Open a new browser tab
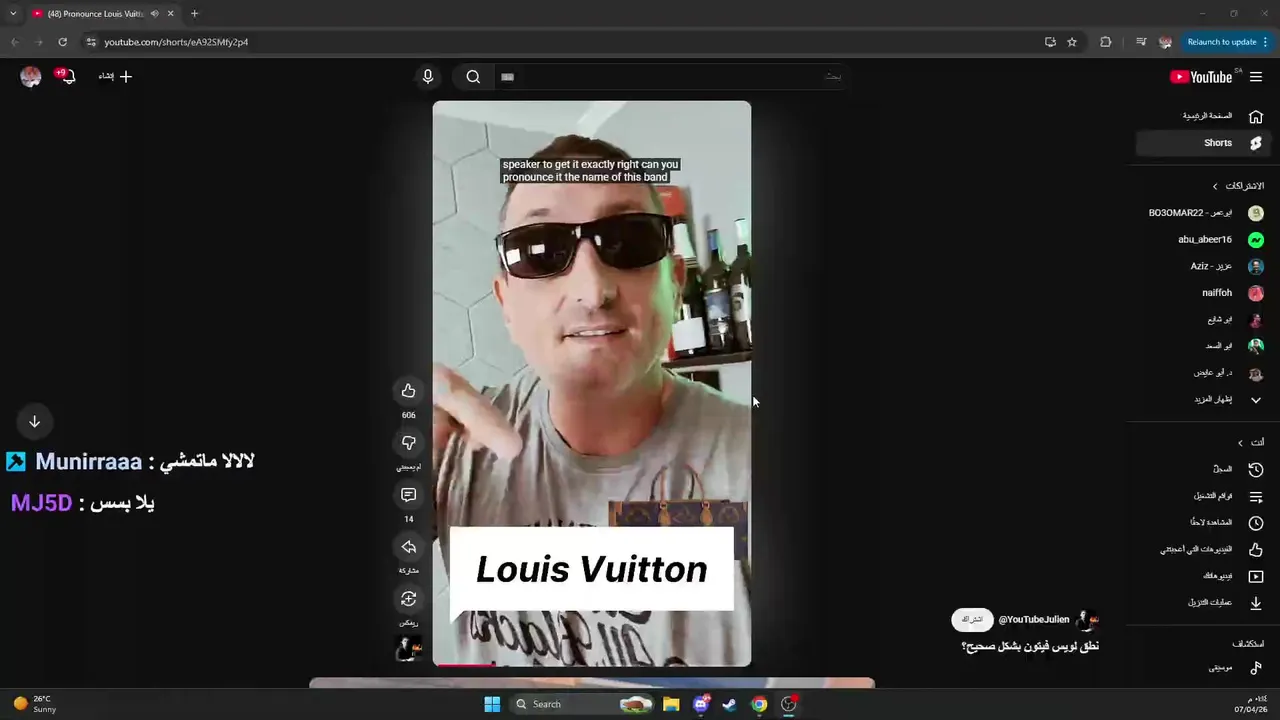Image resolution: width=1280 pixels, height=720 pixels. pyautogui.click(x=194, y=14)
